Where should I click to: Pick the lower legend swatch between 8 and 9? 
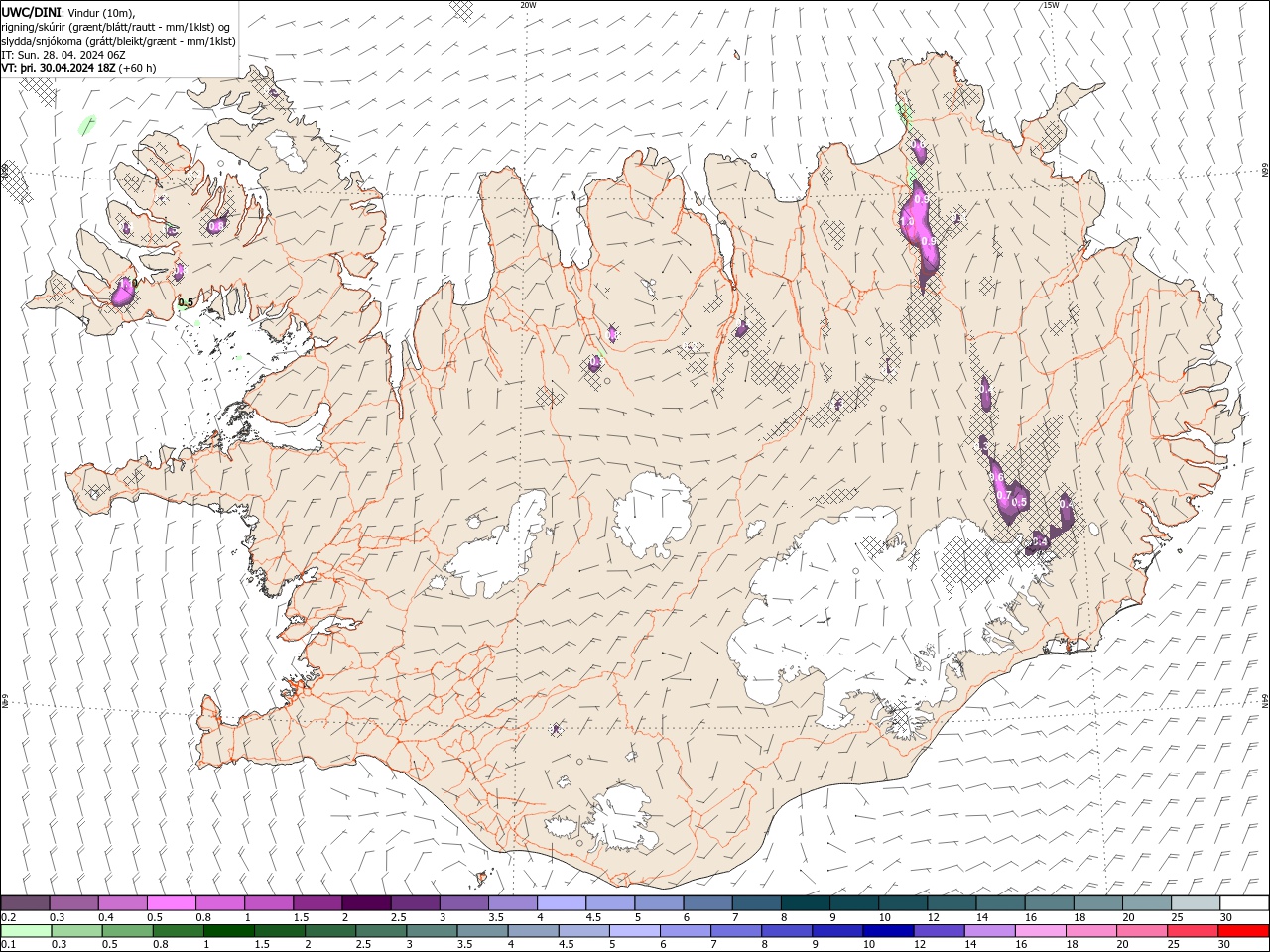tap(787, 931)
